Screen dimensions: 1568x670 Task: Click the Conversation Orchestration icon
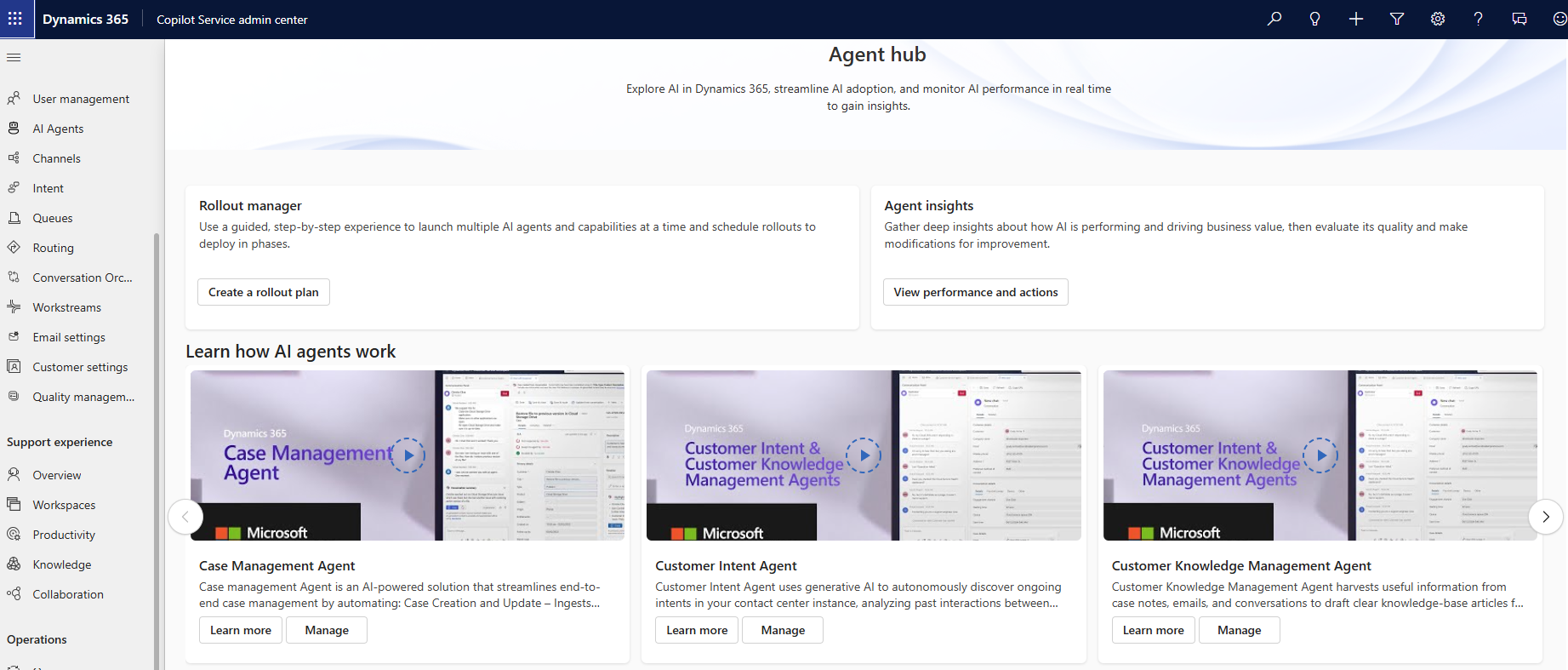(14, 278)
